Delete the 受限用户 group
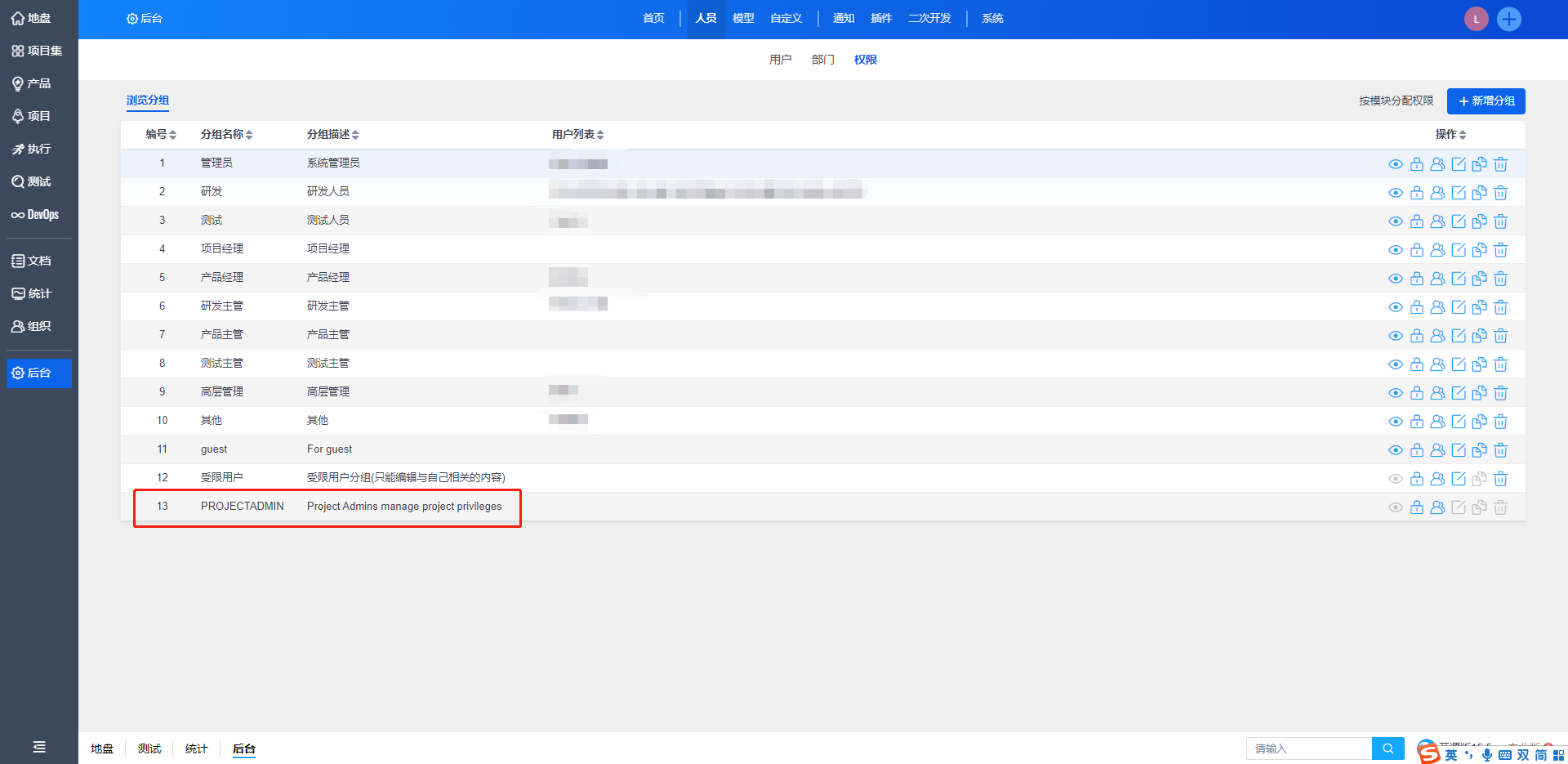Viewport: 1568px width, 764px height. click(1500, 479)
